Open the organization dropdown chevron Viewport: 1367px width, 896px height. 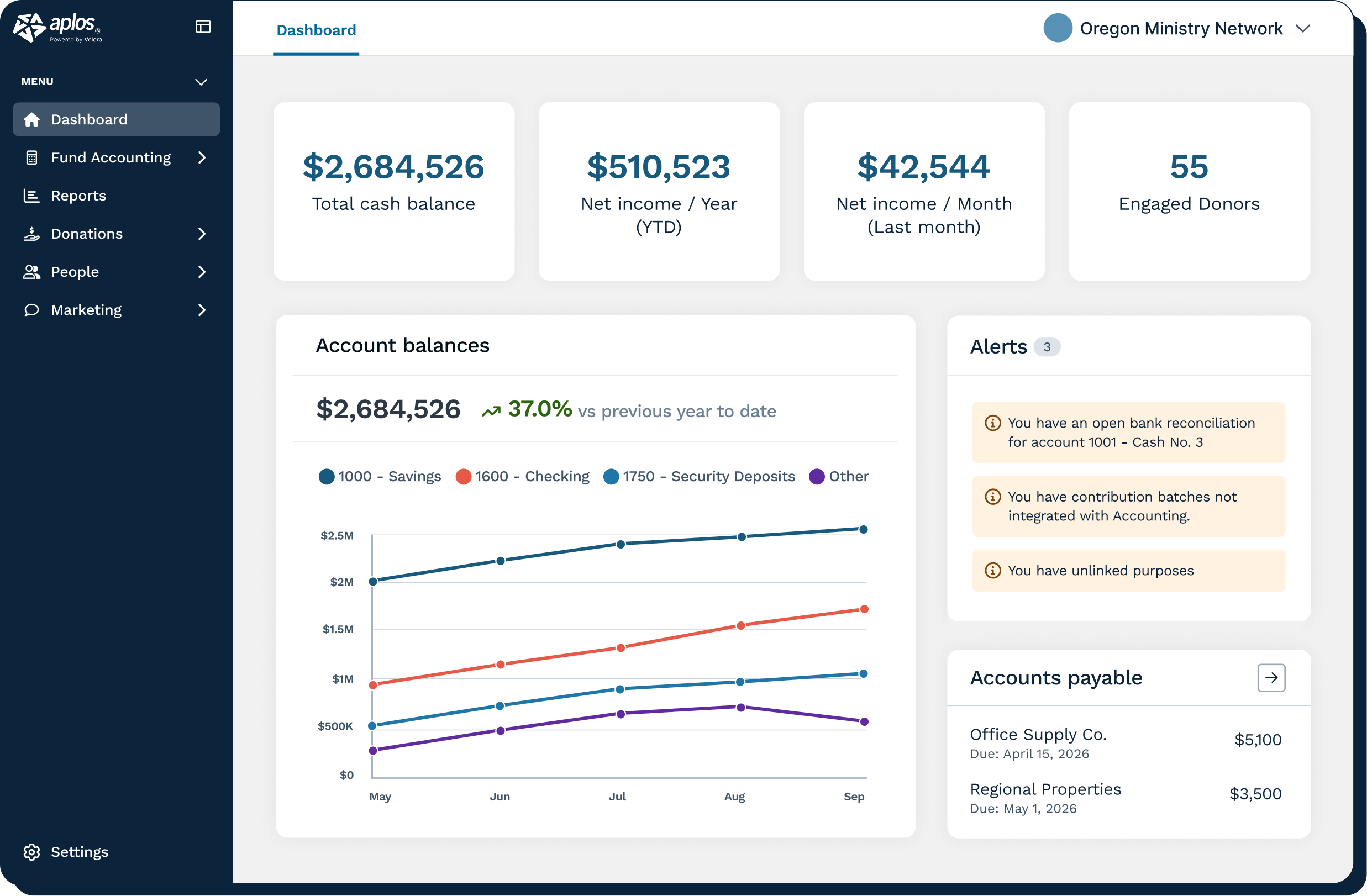(x=1303, y=28)
